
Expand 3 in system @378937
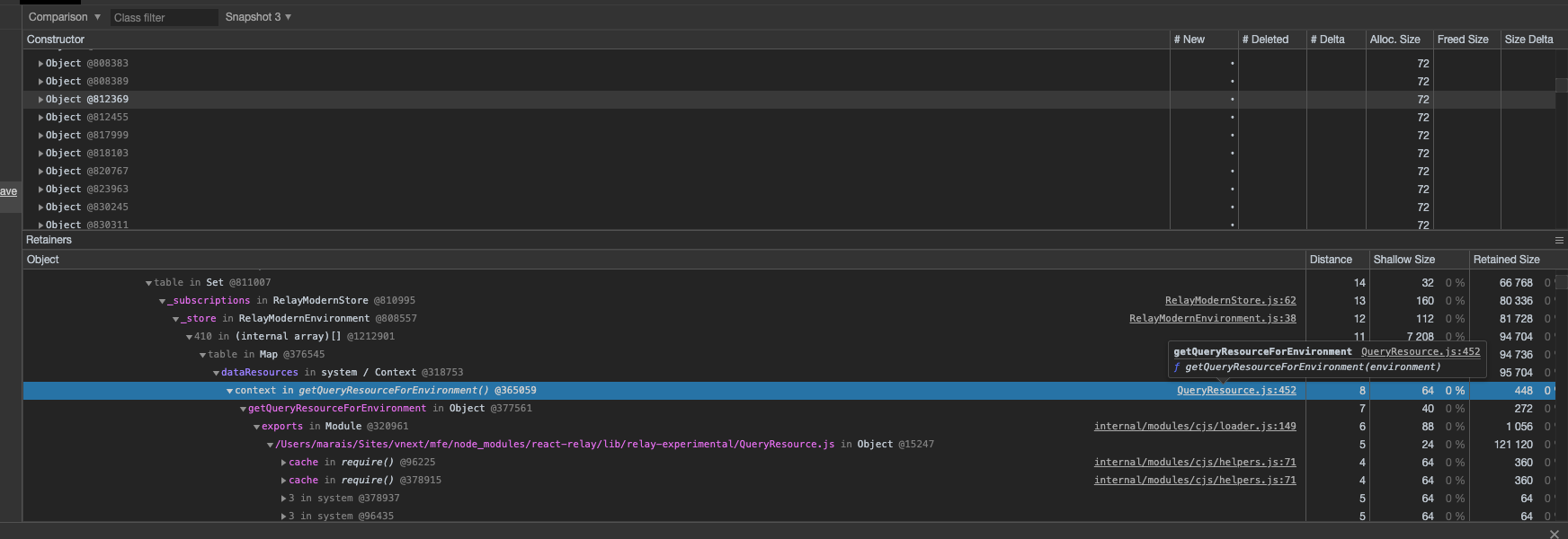[284, 499]
